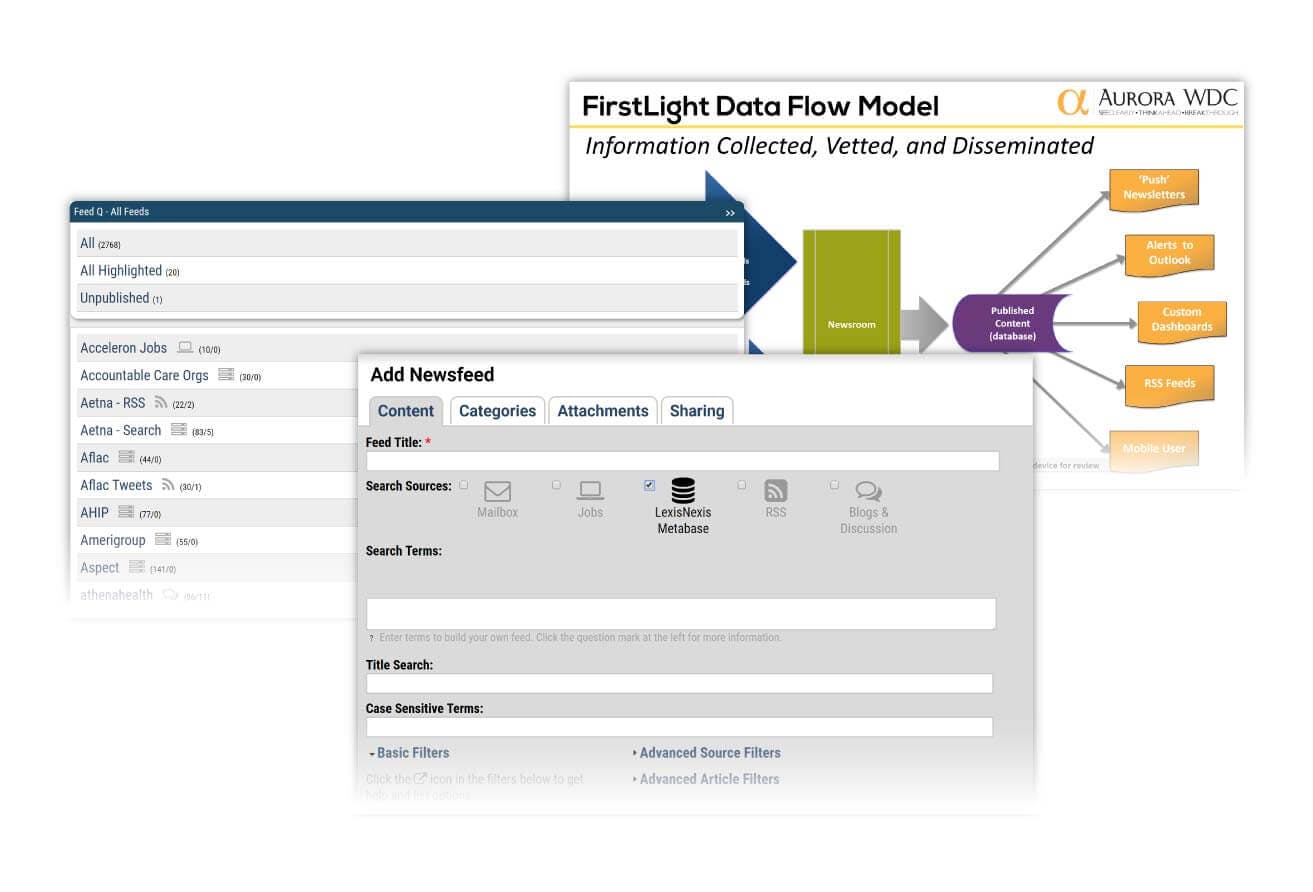The height and width of the screenshot is (892, 1313).
Task: Uncheck the LexisNexis Metabase checkbox
Action: point(649,485)
